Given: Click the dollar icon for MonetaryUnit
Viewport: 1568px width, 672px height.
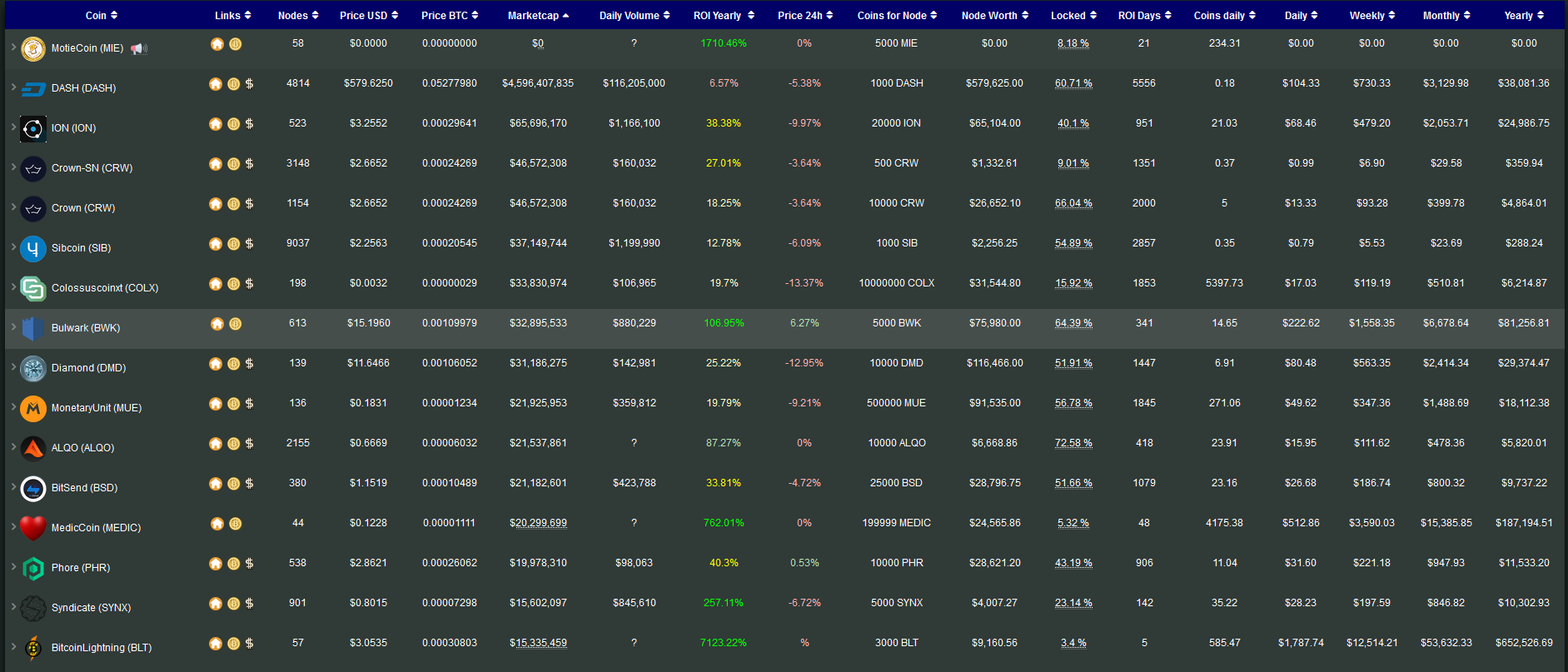Looking at the screenshot, I should click(250, 404).
